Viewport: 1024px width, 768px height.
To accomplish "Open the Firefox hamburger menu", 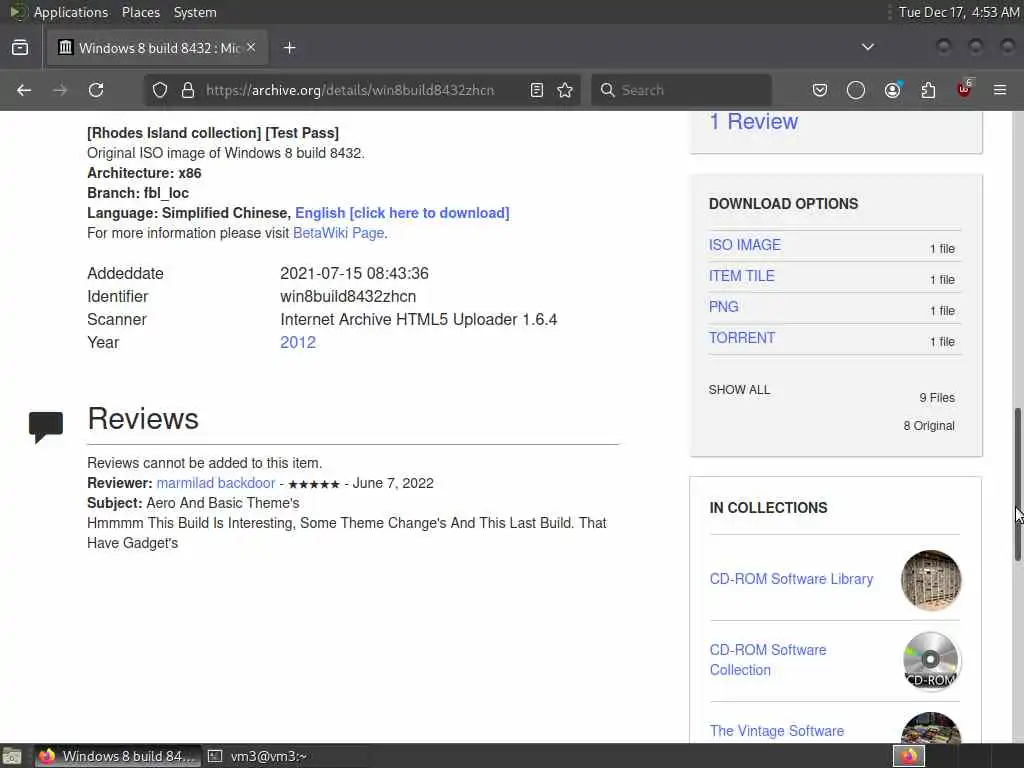I will 1000,90.
